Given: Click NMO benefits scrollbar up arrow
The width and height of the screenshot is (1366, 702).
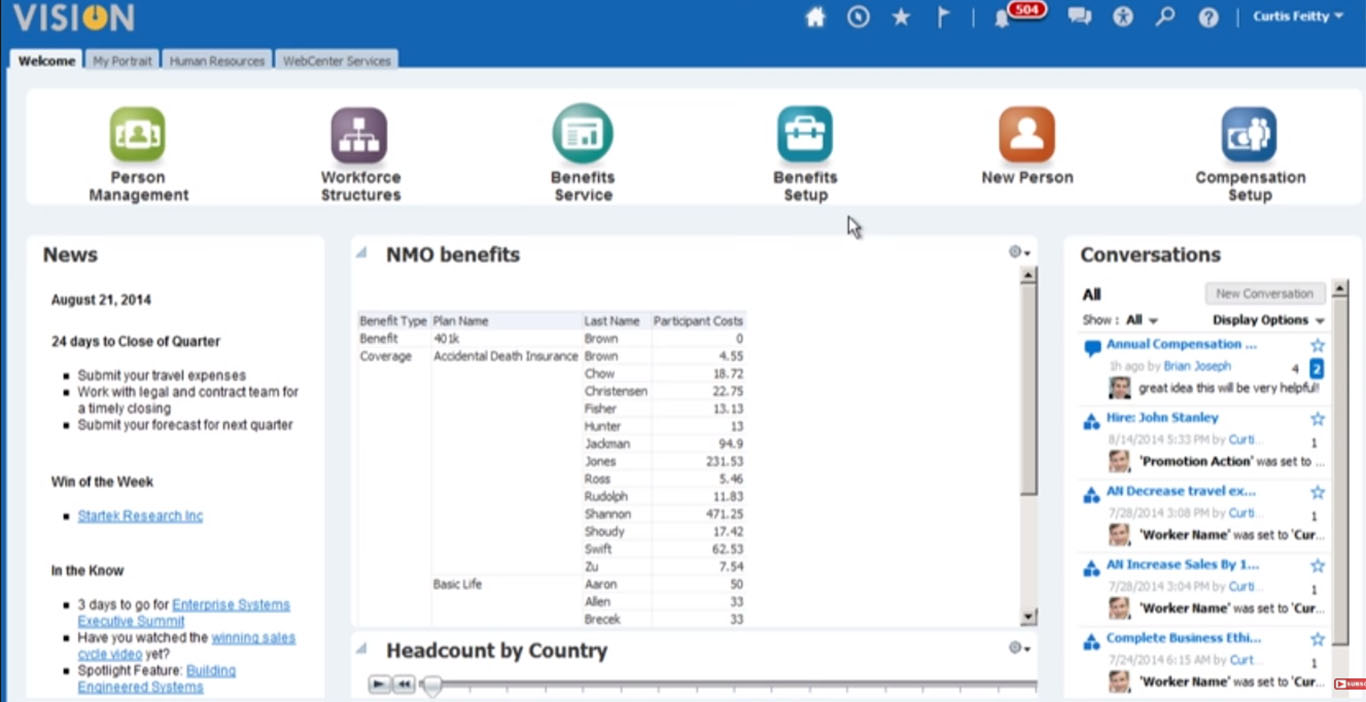Looking at the screenshot, I should (x=1028, y=275).
